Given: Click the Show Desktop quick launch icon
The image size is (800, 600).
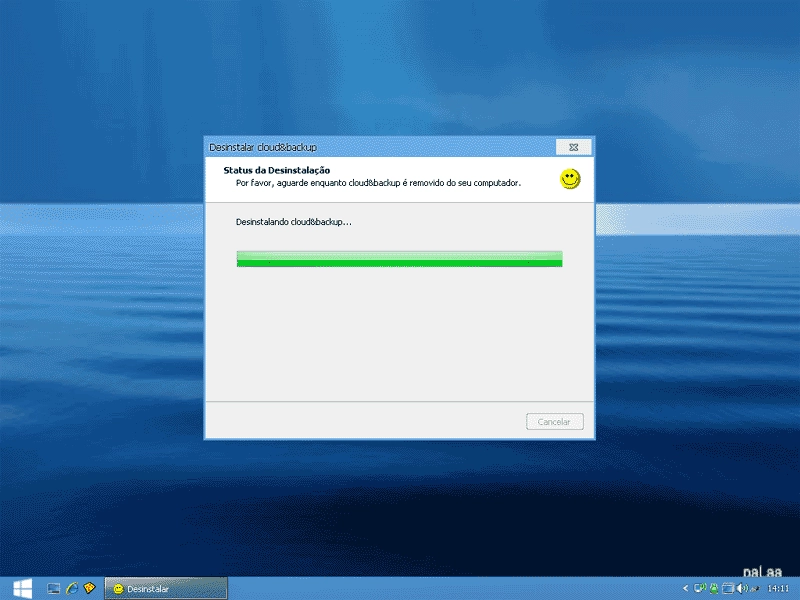Looking at the screenshot, I should (x=54, y=588).
